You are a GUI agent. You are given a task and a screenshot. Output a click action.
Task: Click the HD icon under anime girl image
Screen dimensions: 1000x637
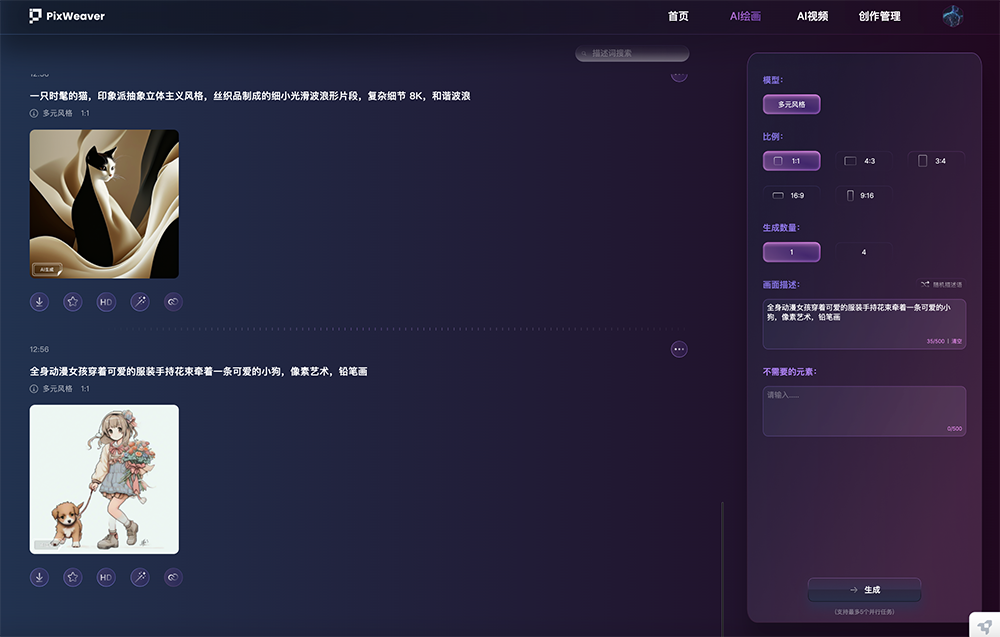click(106, 577)
